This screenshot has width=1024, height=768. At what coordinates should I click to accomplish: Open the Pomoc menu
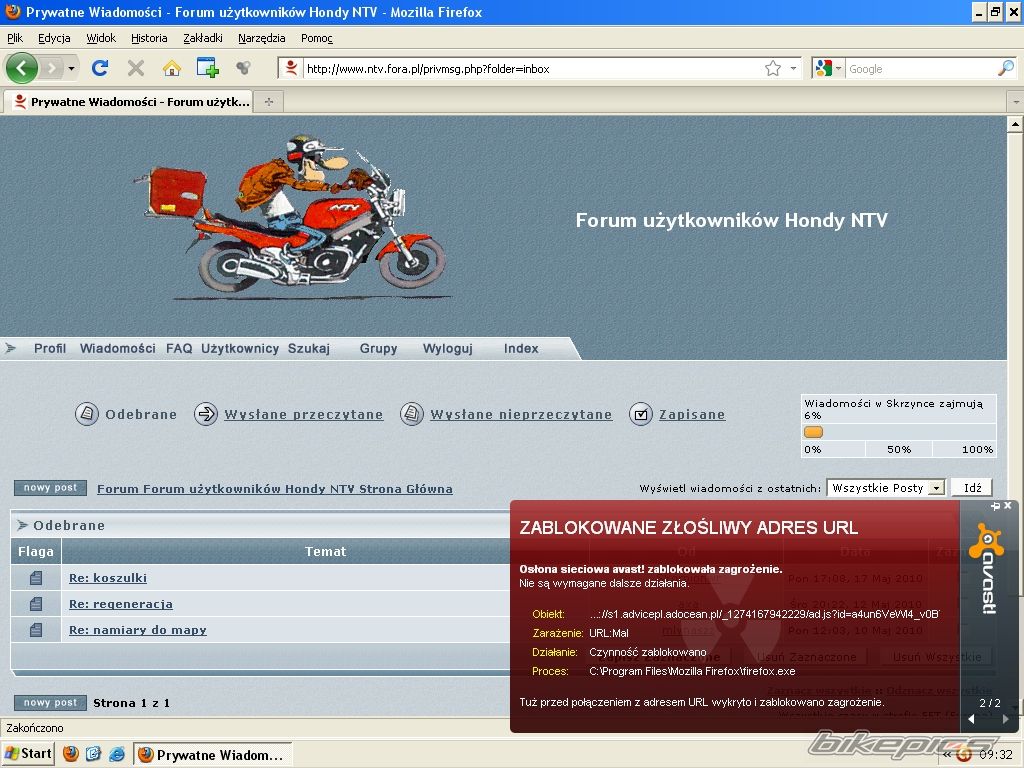pos(317,38)
